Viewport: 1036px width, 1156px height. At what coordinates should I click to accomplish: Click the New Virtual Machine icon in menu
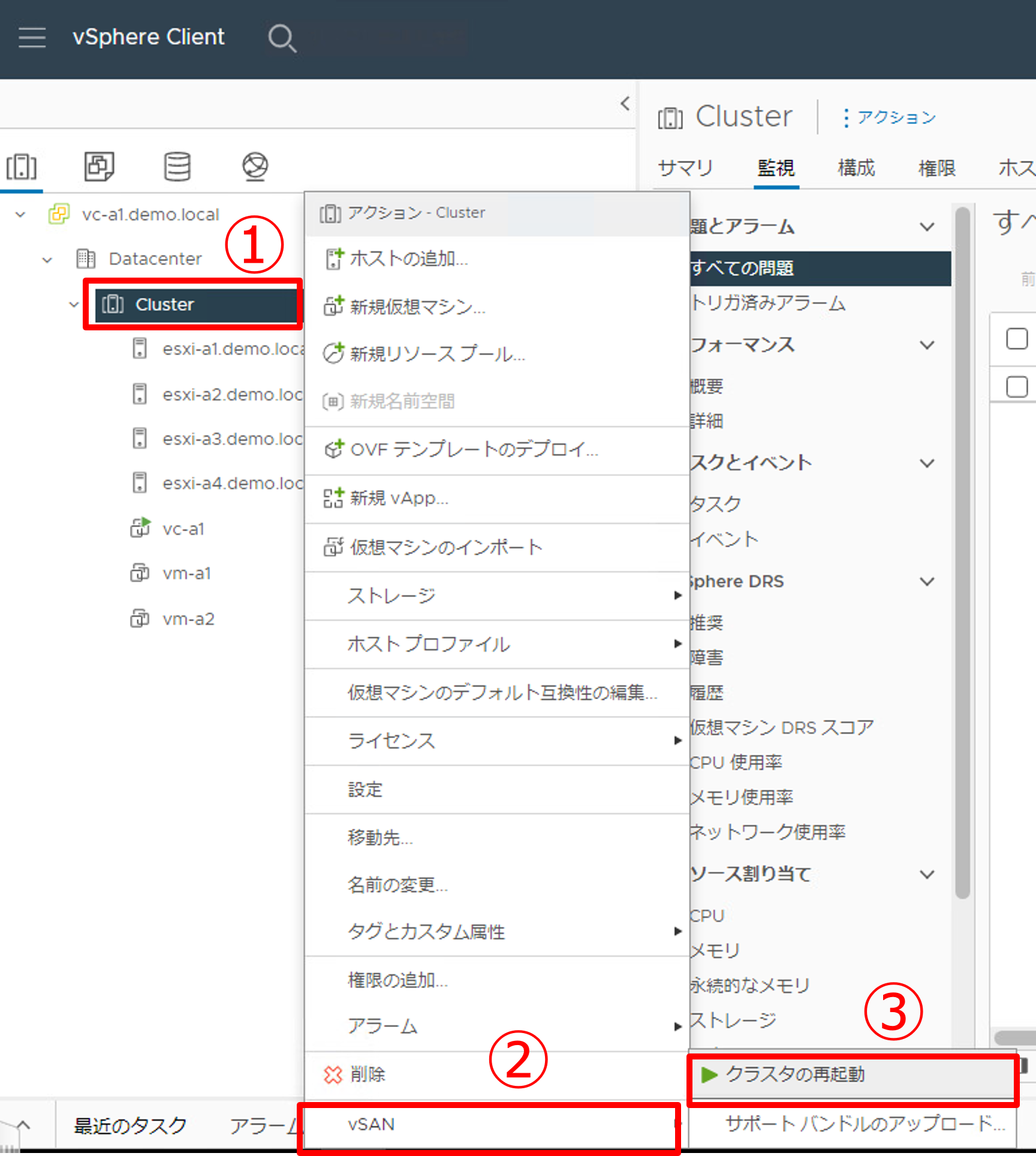[x=334, y=306]
